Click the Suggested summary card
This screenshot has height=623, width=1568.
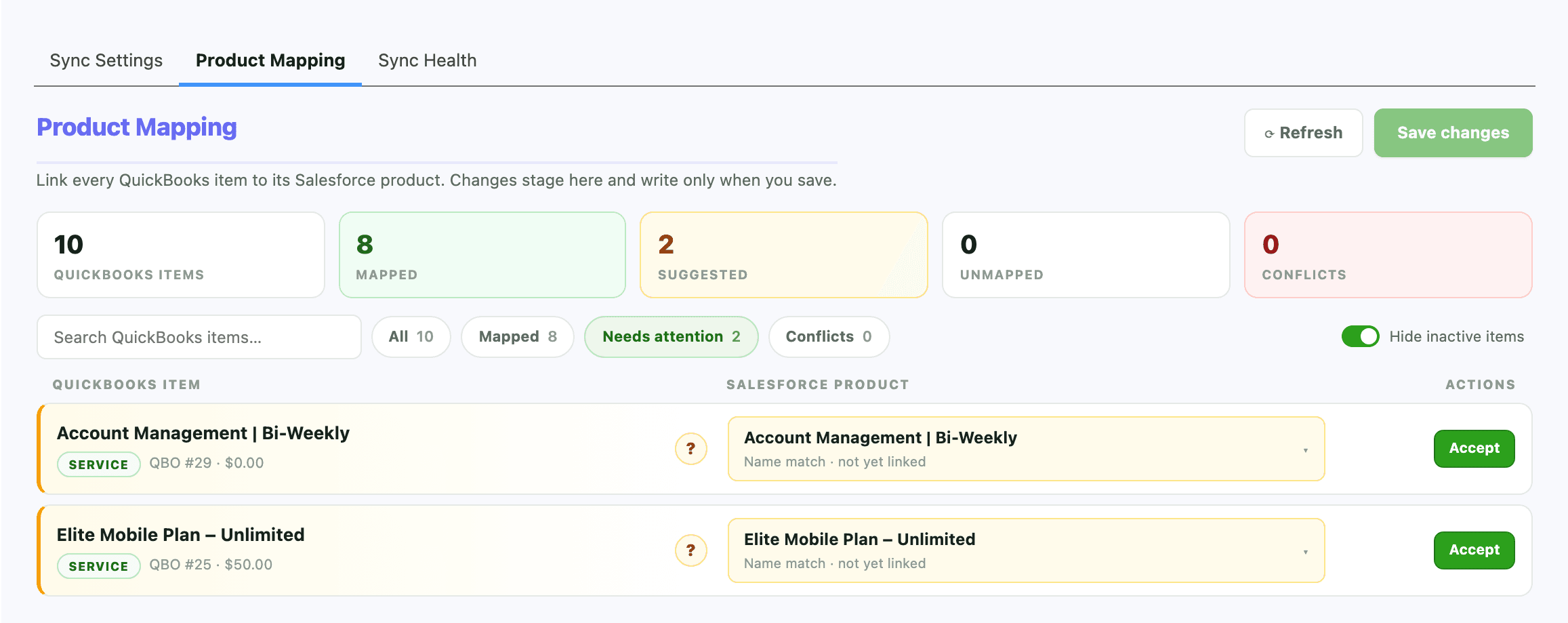pos(784,255)
